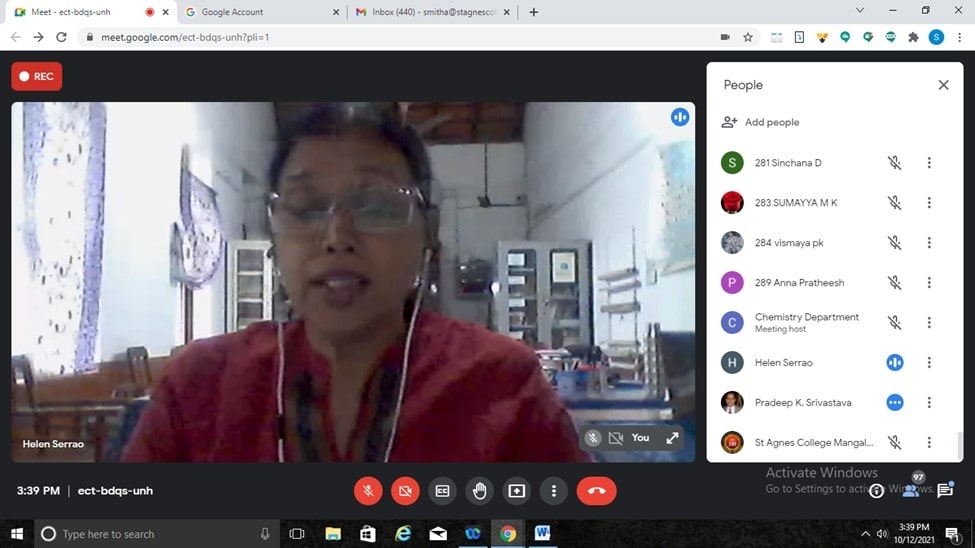Screen dimensions: 975x548
Task: Mute 289 Anna Pratheesh's microphone
Action: point(894,283)
